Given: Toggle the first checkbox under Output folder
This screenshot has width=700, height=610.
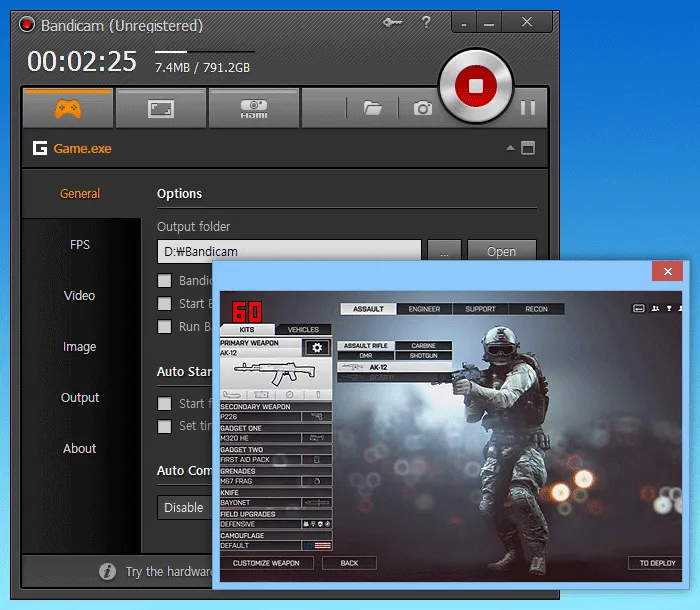Looking at the screenshot, I should click(x=165, y=281).
